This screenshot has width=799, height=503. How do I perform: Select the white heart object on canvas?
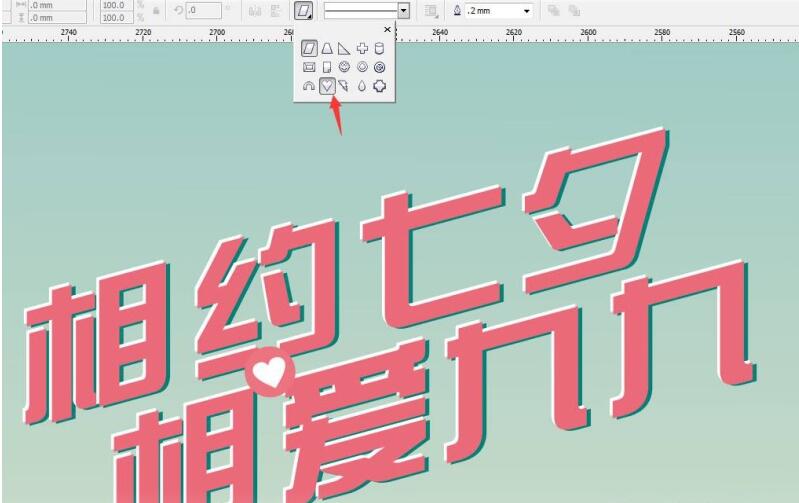[270, 372]
